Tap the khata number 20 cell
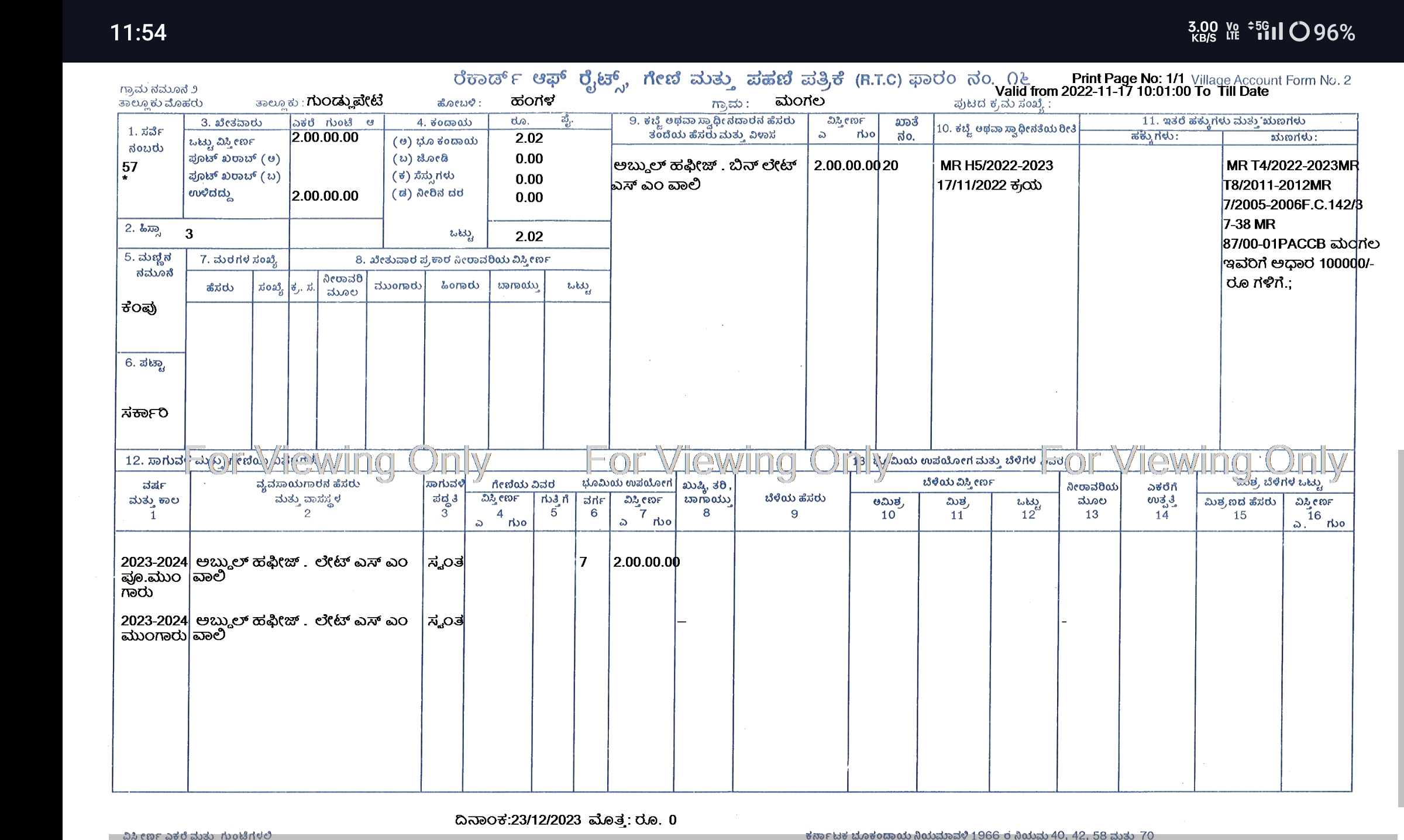 point(890,166)
